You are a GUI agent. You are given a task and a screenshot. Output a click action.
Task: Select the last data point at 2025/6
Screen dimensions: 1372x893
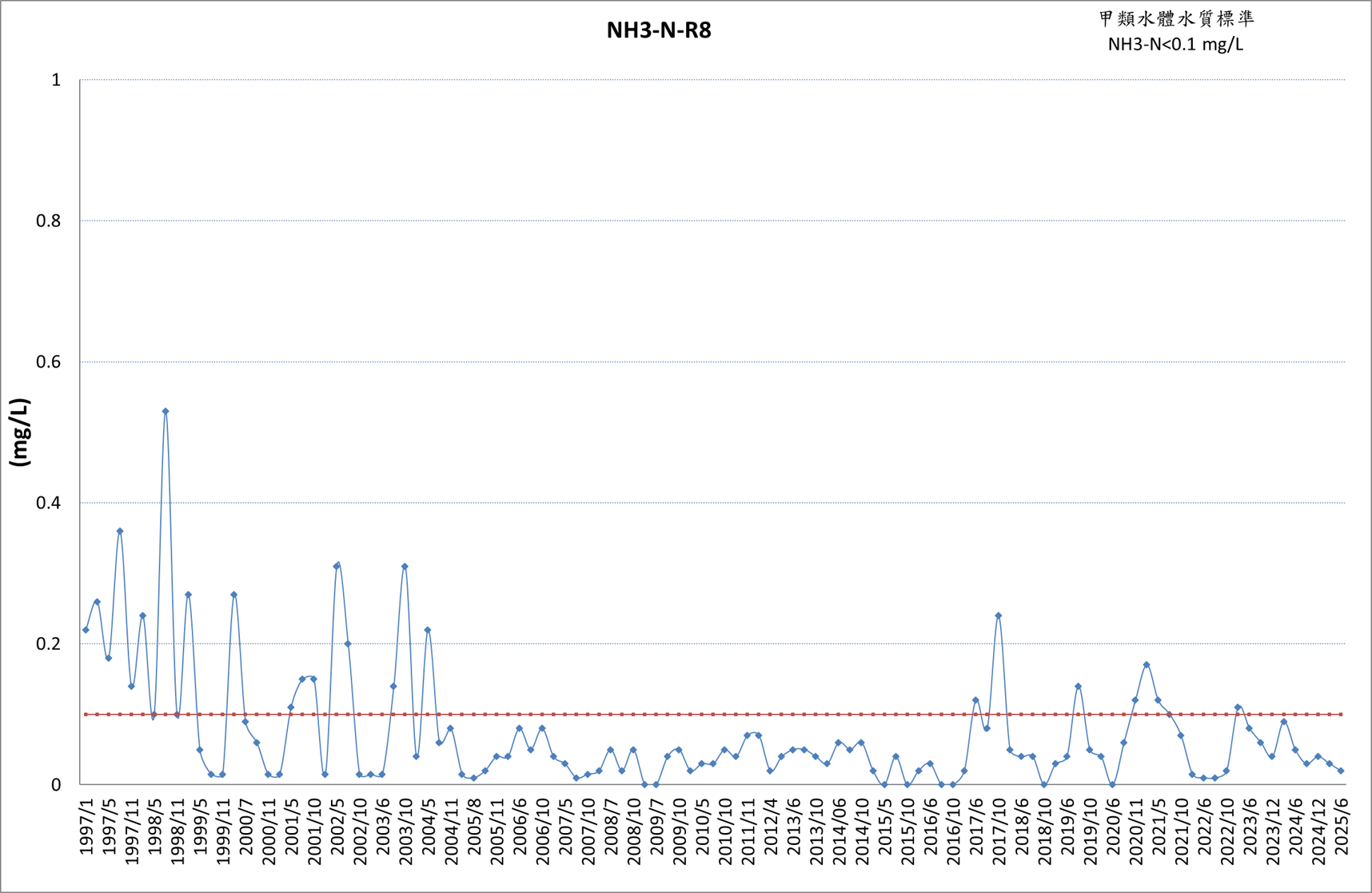point(1341,771)
